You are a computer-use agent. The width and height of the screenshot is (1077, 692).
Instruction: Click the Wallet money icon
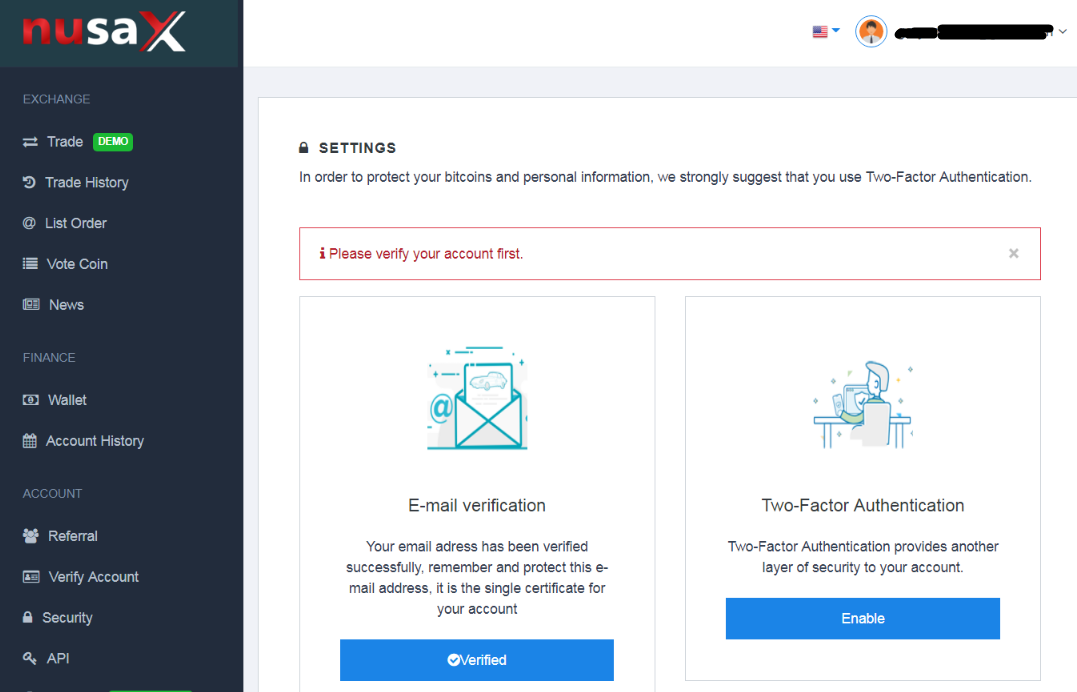click(x=31, y=400)
